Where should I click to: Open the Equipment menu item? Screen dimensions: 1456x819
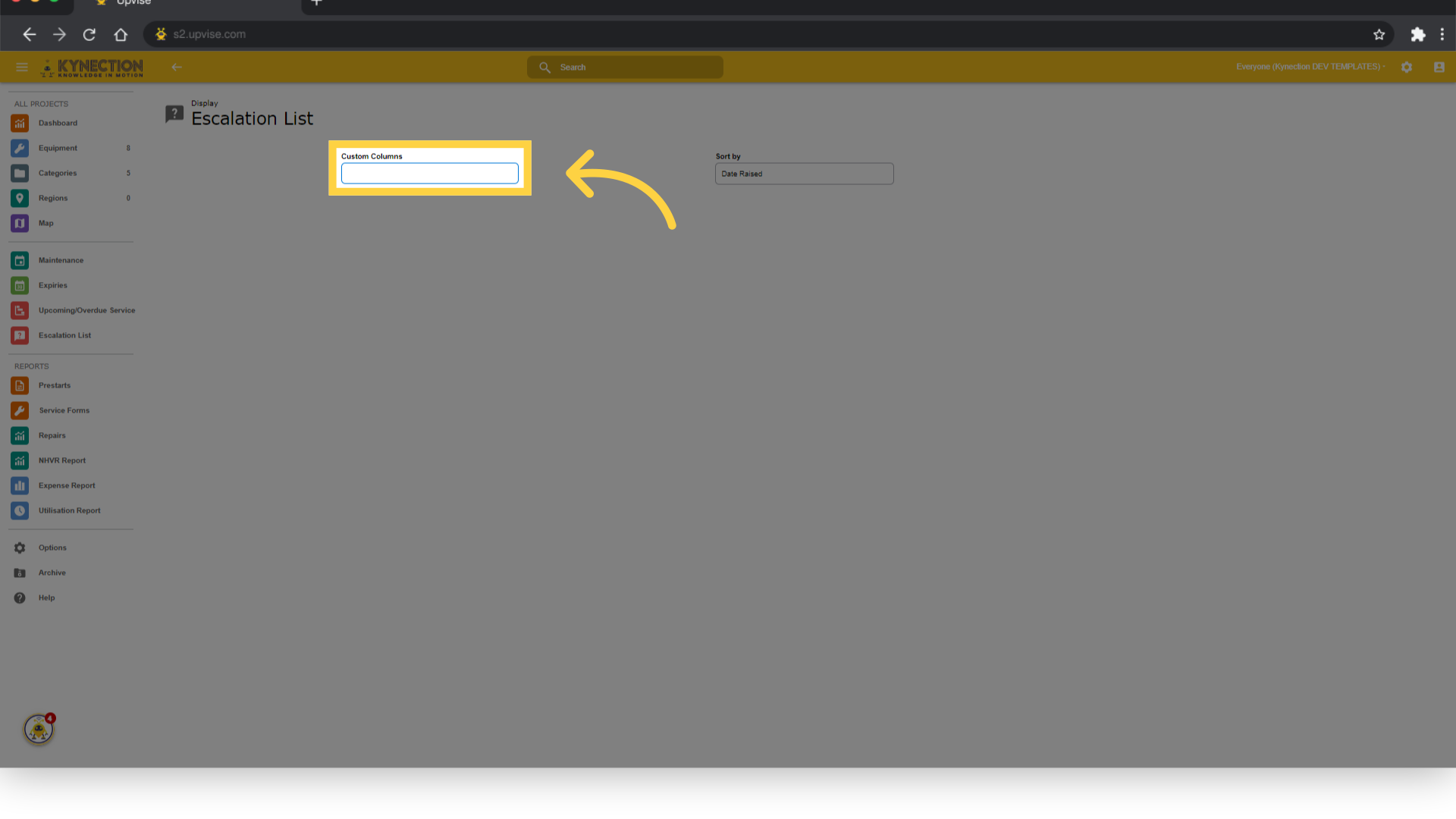coord(58,148)
